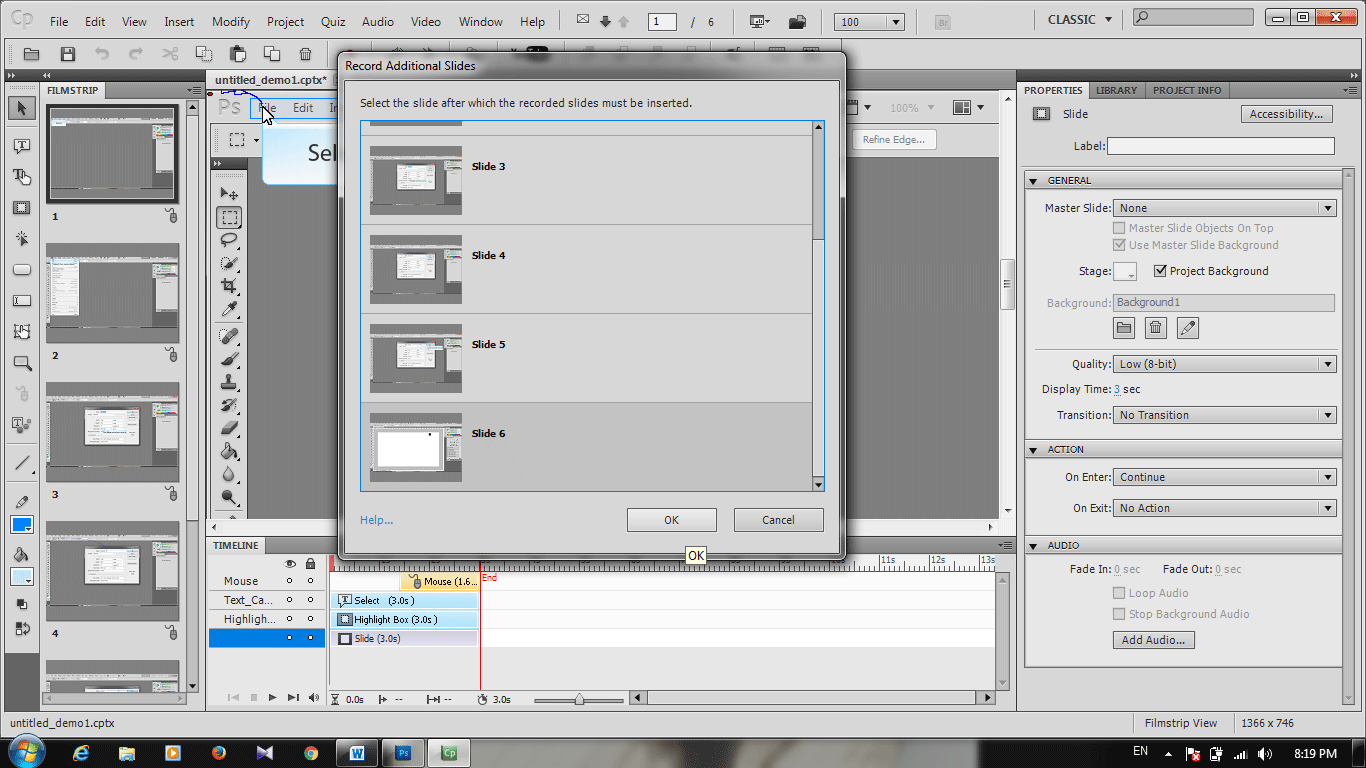Screen dimensions: 1366x768
Task: Open the CLASSIC workspace dropdown
Action: pos(1080,20)
